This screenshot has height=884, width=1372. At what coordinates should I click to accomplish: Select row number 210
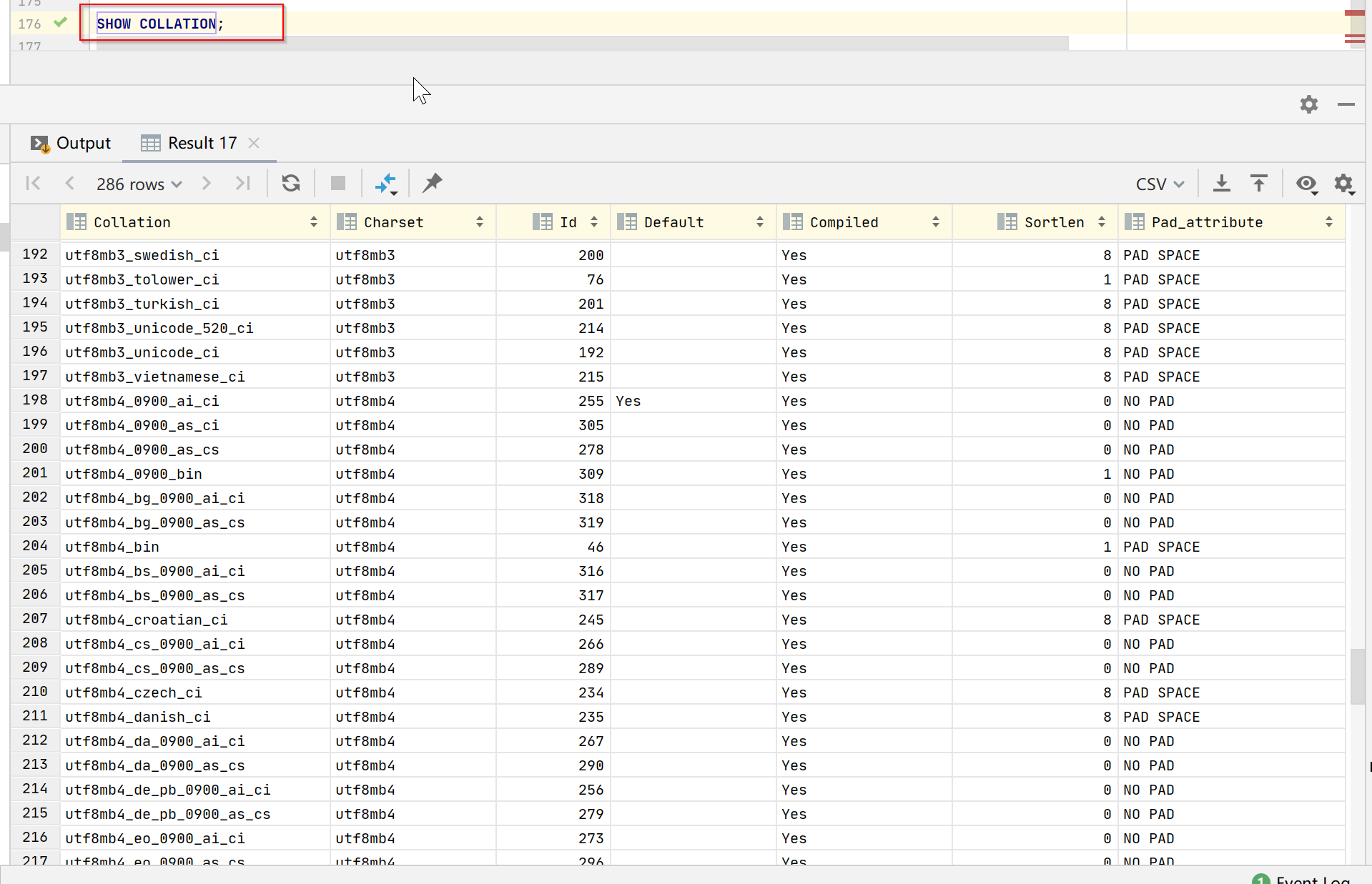[x=35, y=692]
